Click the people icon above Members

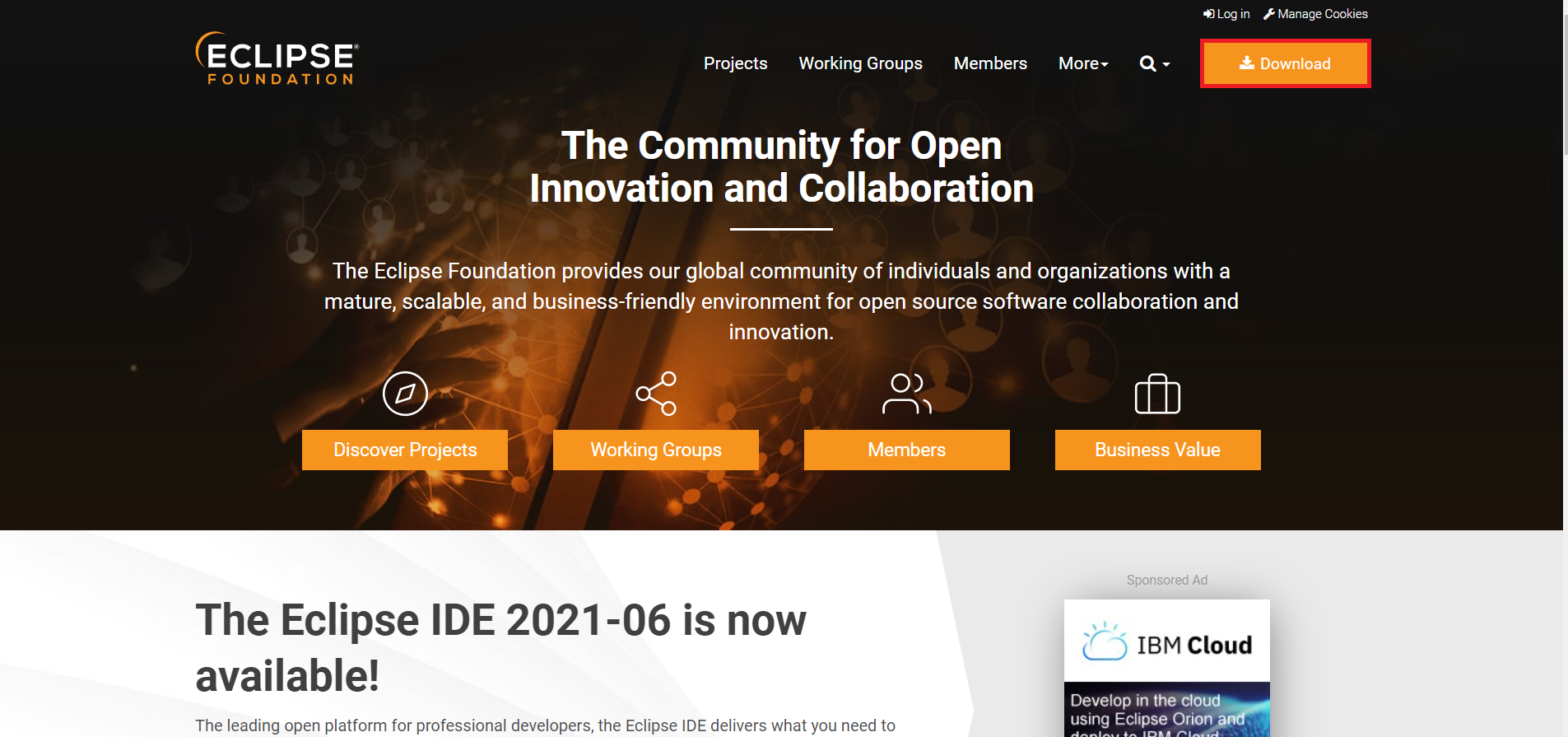click(x=907, y=394)
